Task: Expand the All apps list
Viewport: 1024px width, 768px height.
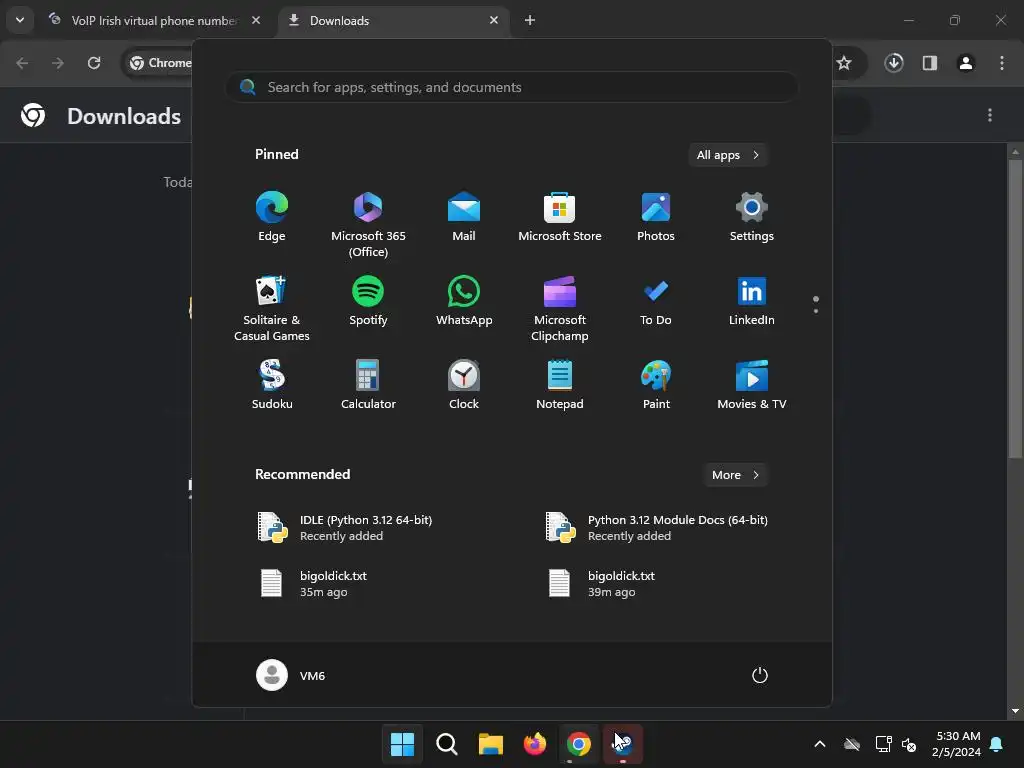Action: point(728,155)
